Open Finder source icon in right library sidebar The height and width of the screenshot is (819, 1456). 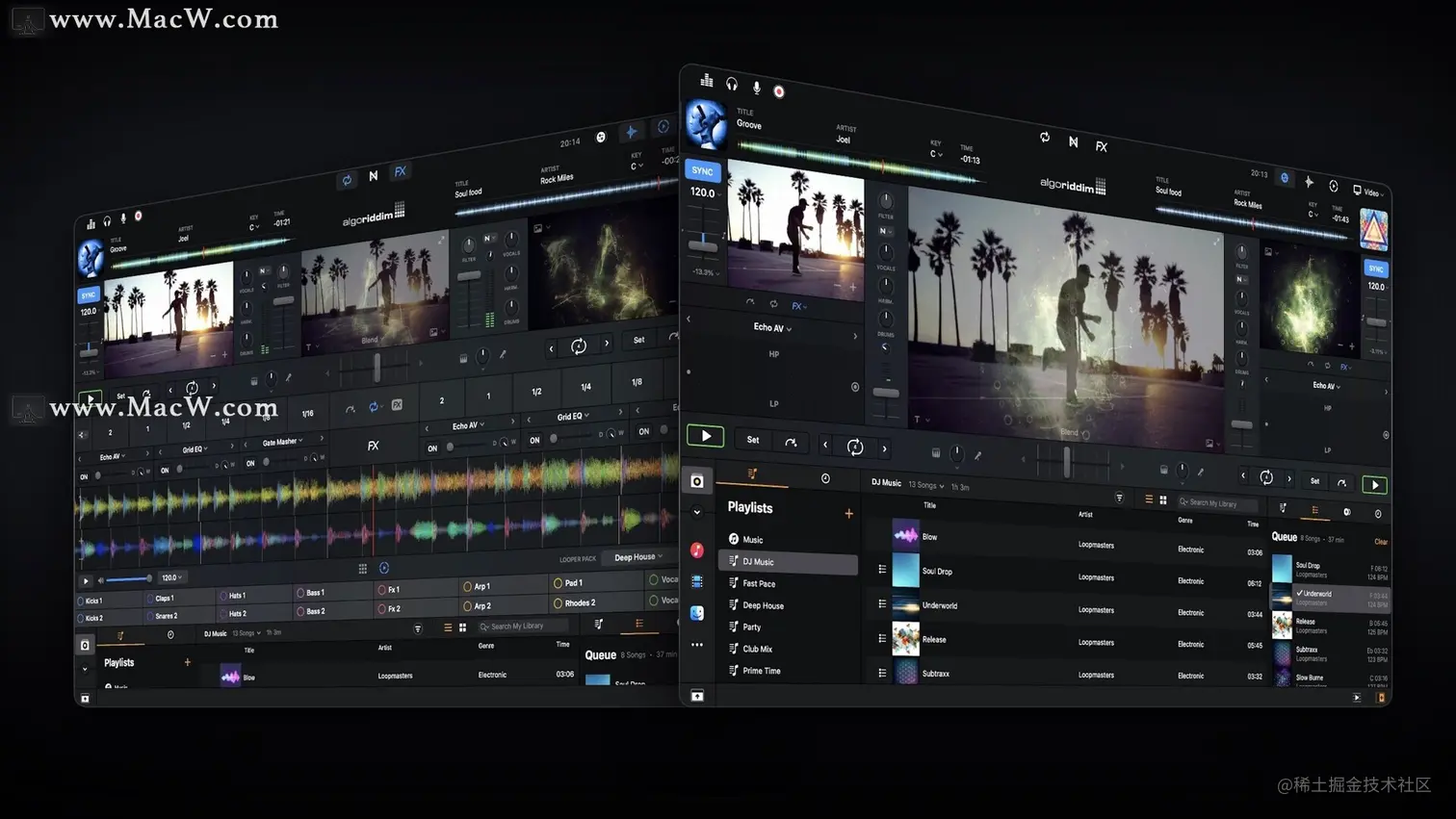click(697, 613)
